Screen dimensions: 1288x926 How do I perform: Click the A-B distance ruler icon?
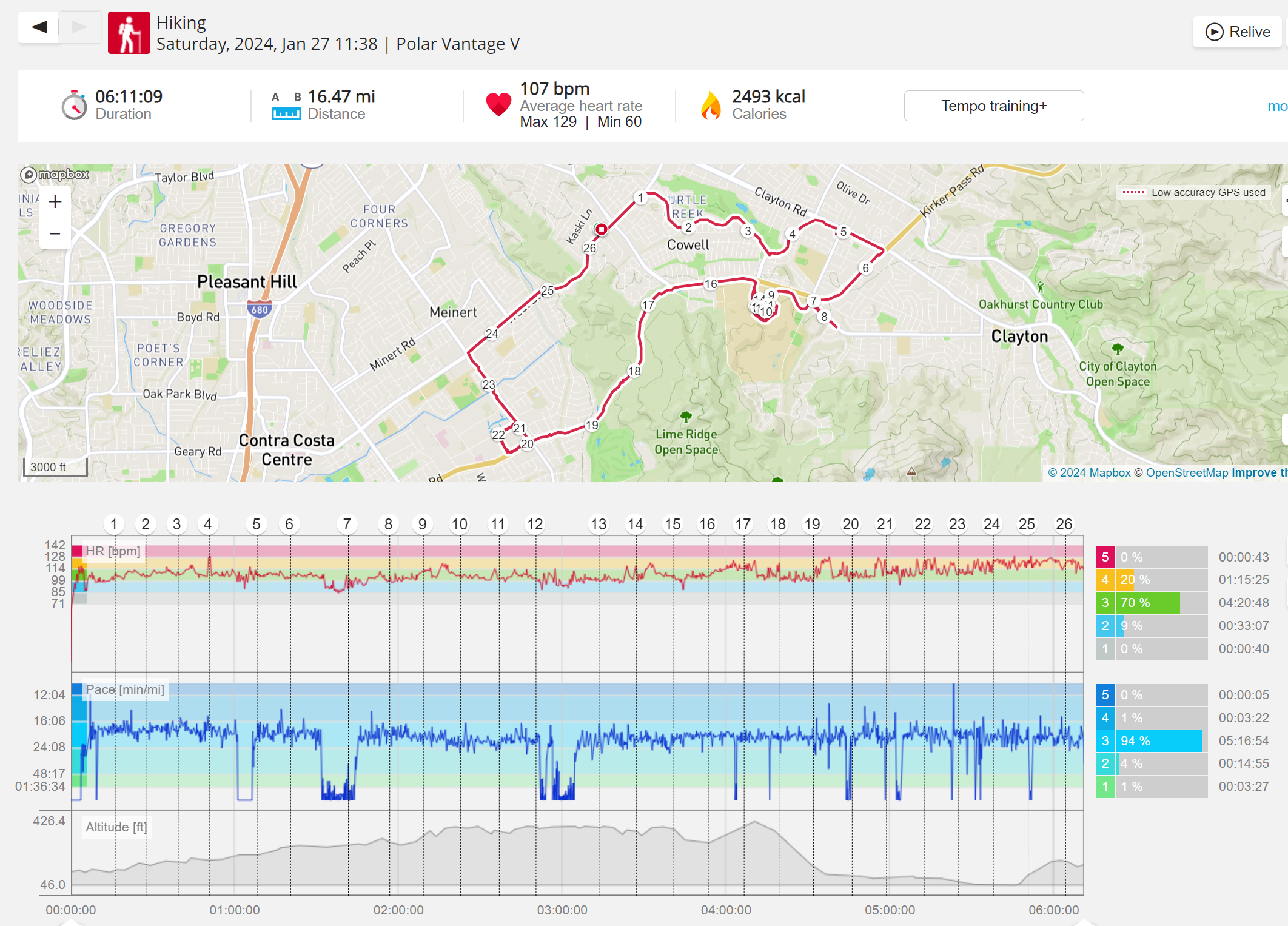tap(286, 106)
